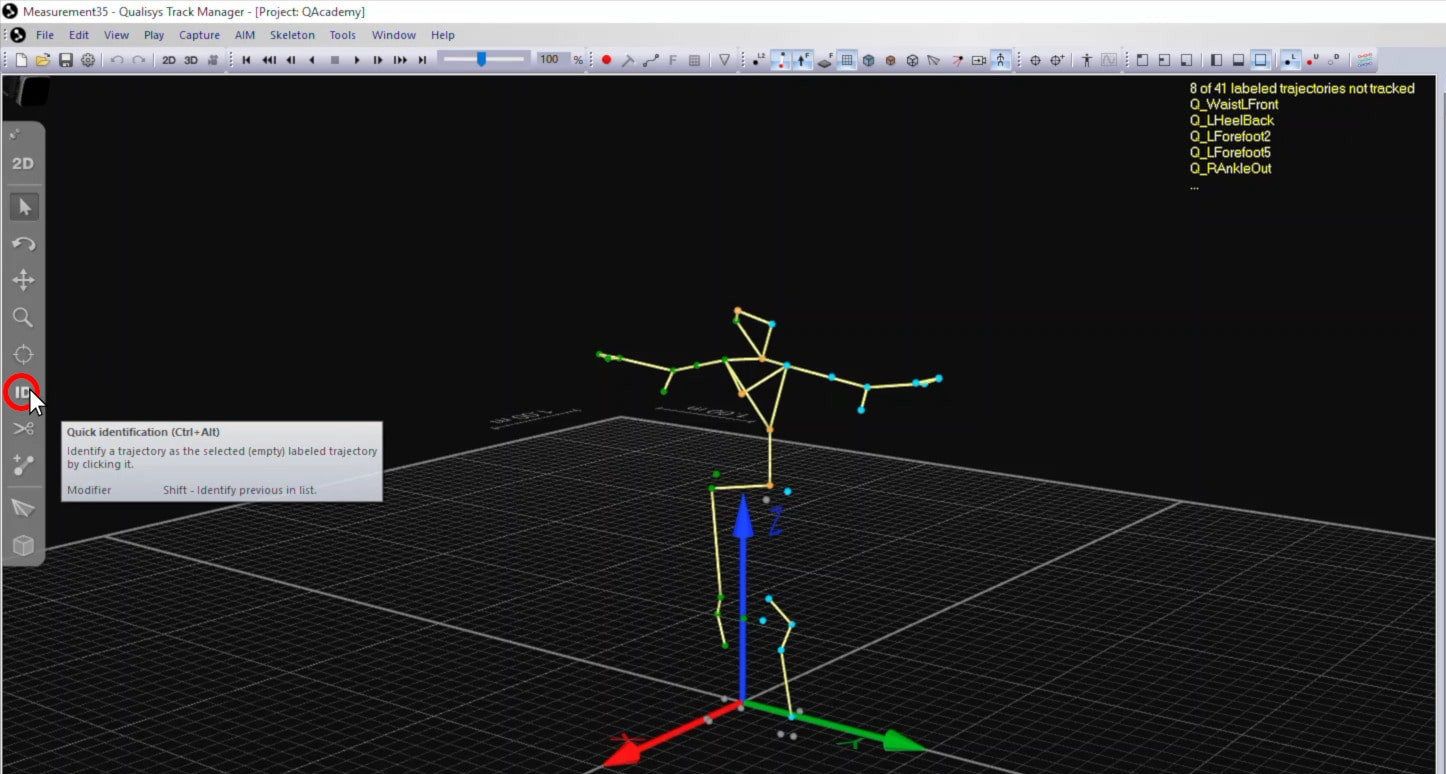
Task: Open the Edit menu
Action: [79, 35]
